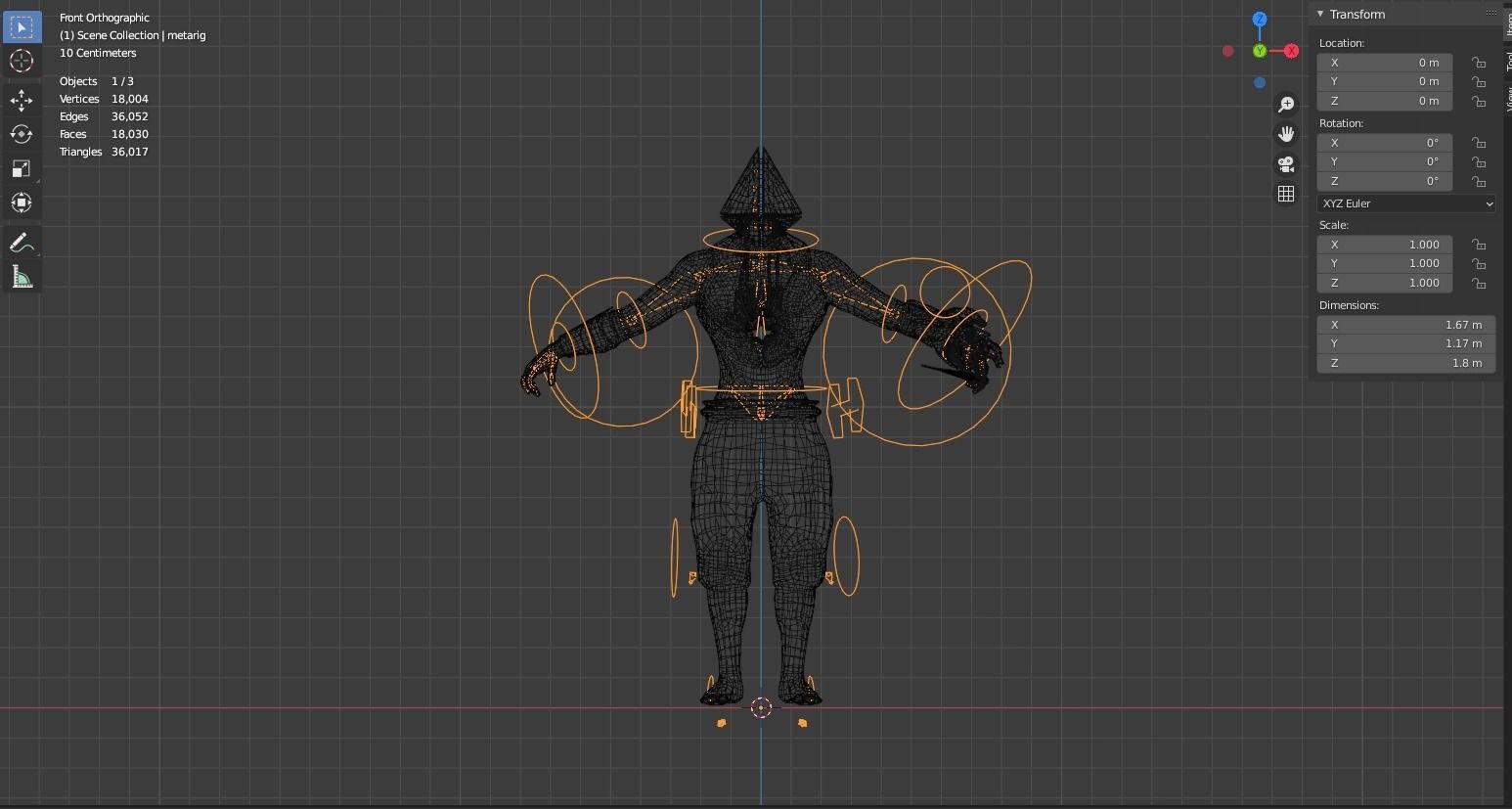
Task: Select the Select Box tool
Action: (x=21, y=26)
